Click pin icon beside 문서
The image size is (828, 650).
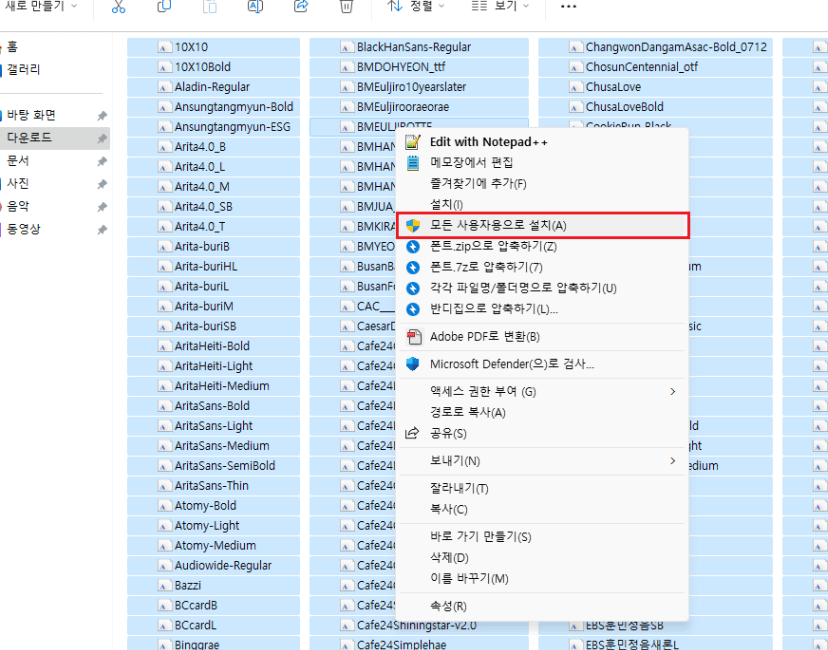click(102, 162)
